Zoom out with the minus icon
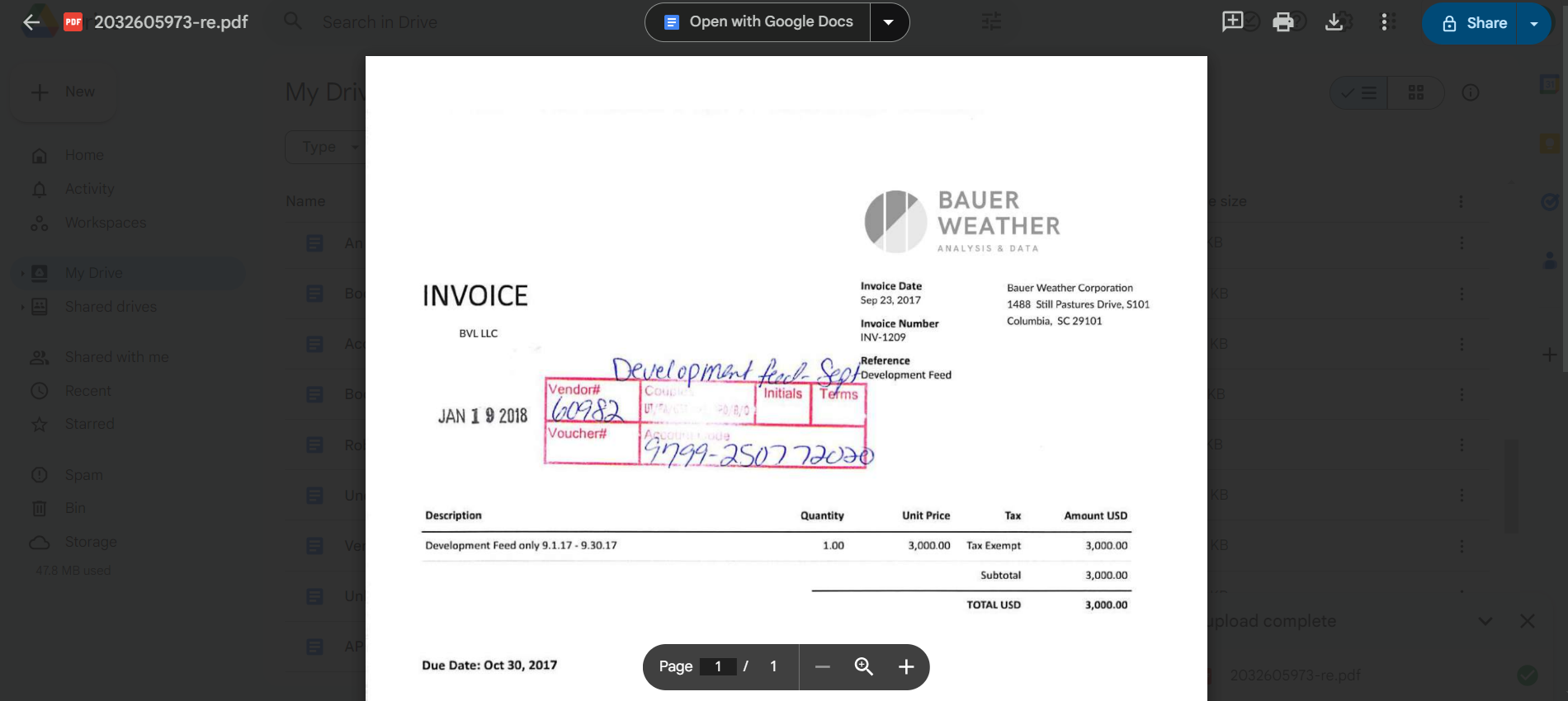The height and width of the screenshot is (701, 1568). coord(822,666)
